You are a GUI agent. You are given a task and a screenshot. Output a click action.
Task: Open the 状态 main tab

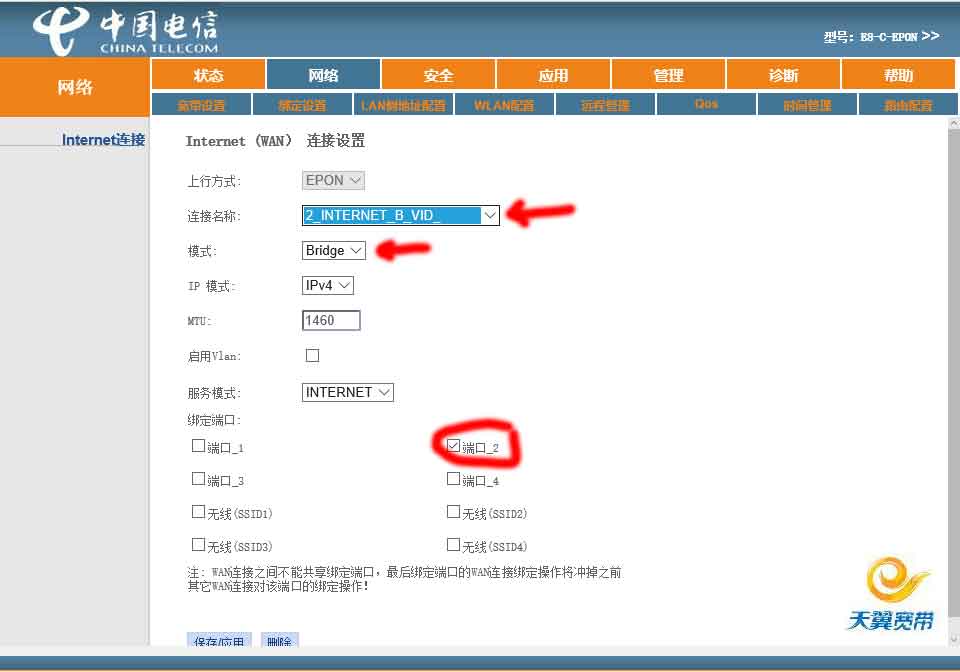click(x=208, y=75)
